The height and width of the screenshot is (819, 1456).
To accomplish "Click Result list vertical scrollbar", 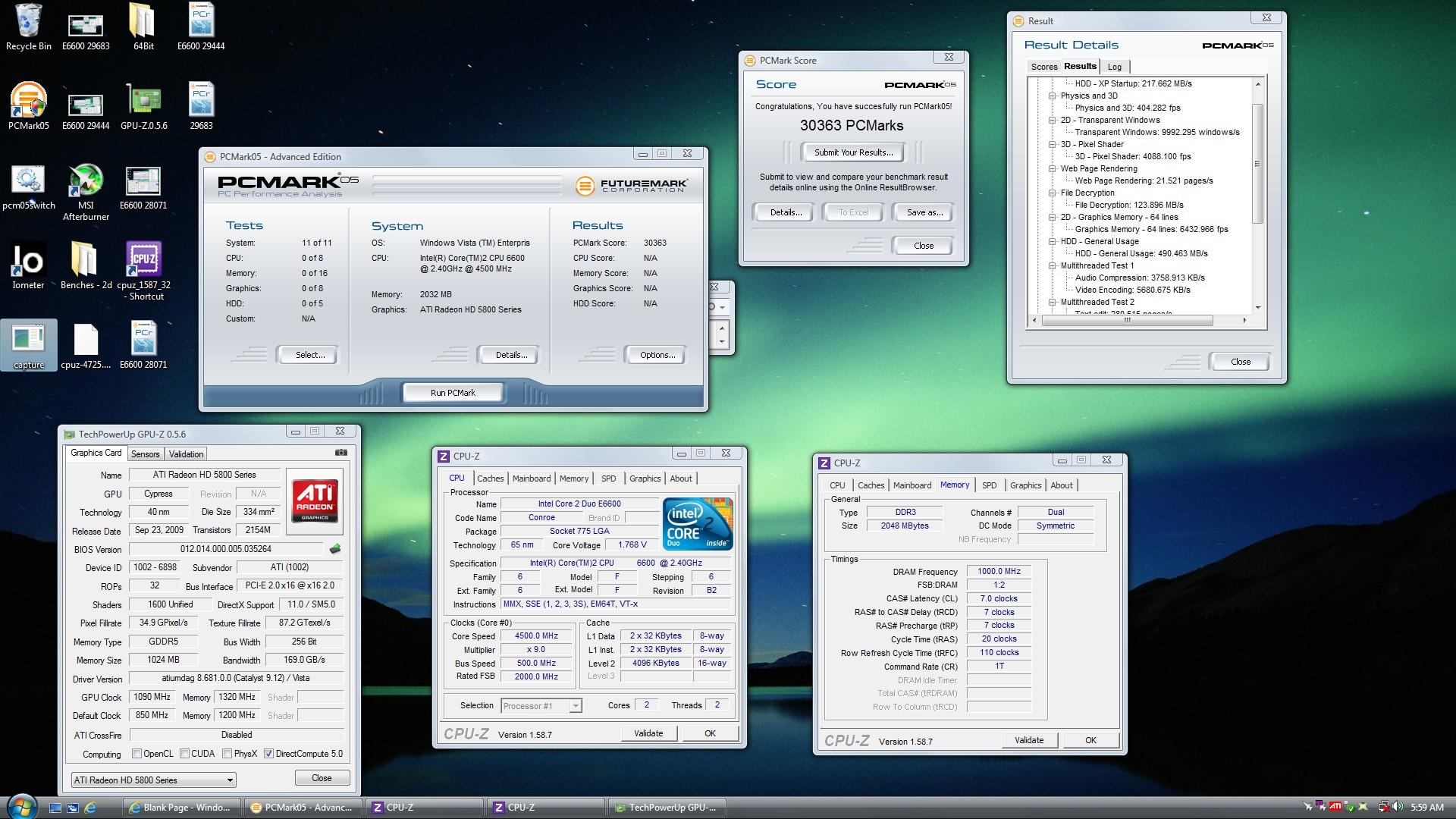I will tap(1257, 164).
